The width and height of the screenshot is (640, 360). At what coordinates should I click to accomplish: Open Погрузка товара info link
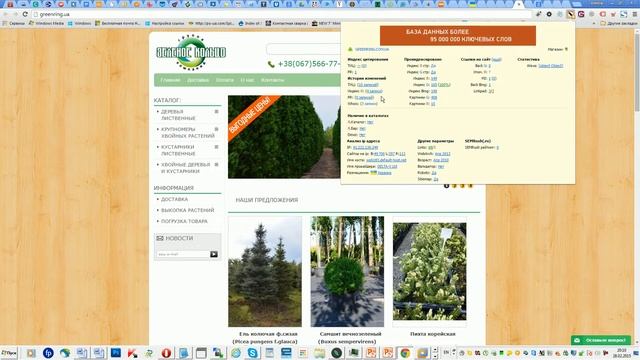pos(184,221)
